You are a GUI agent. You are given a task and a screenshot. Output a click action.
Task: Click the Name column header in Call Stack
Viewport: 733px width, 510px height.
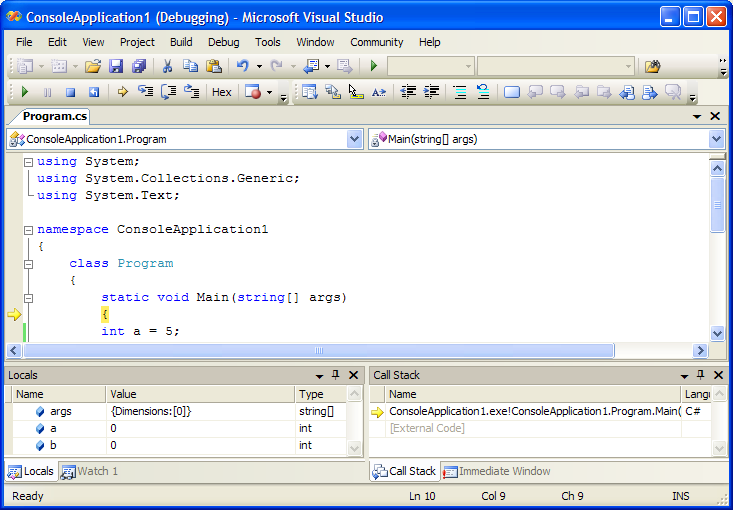coord(533,394)
